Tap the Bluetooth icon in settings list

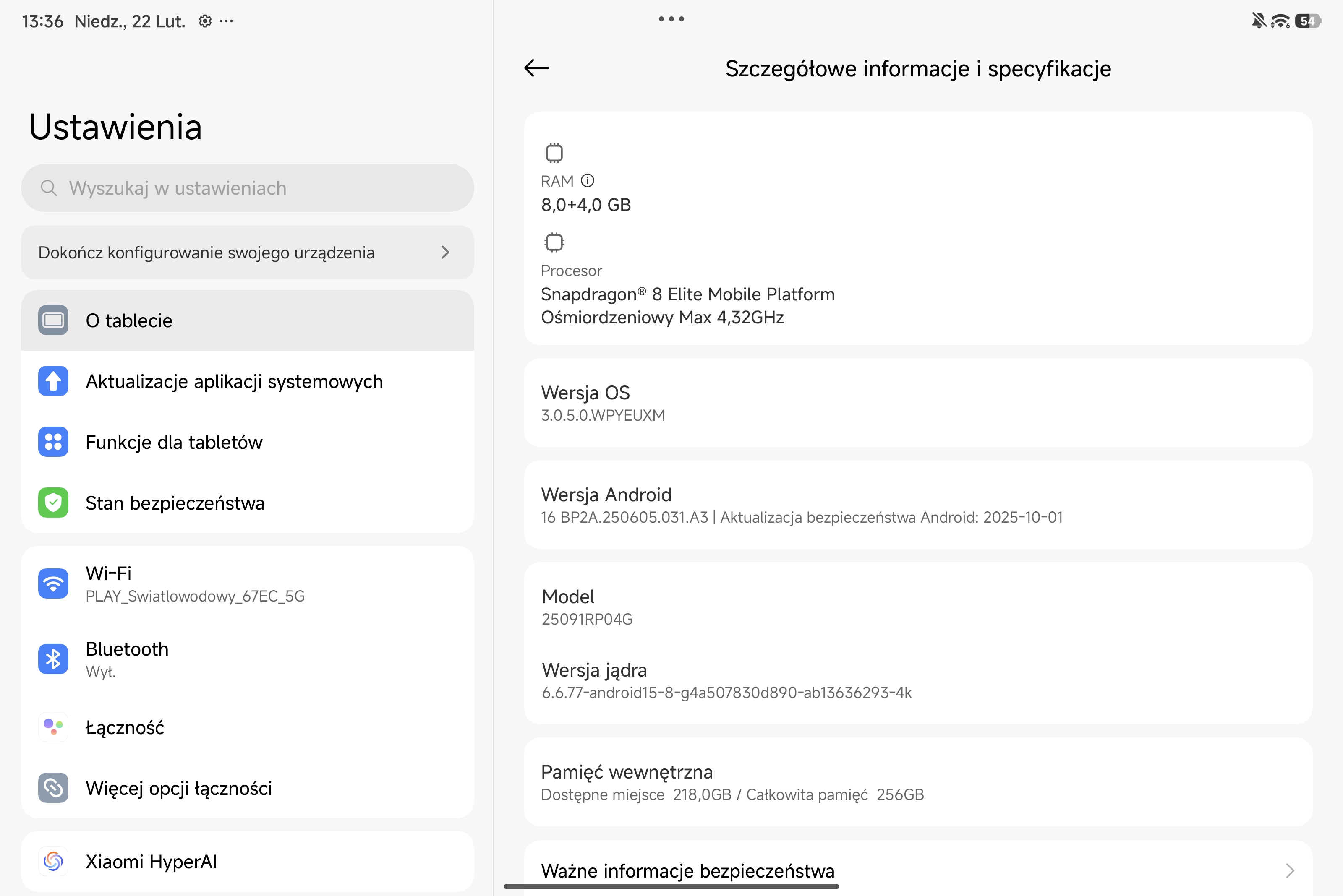coord(53,659)
